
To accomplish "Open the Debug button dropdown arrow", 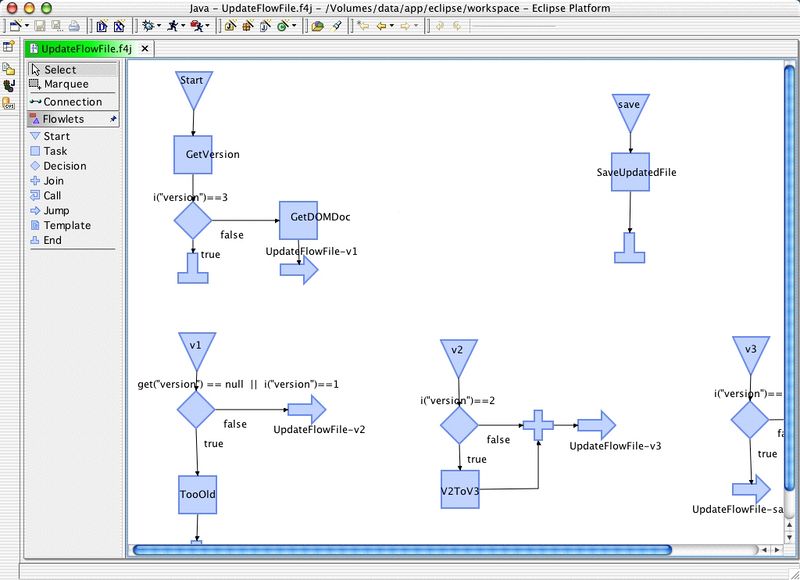I will tap(159, 26).
